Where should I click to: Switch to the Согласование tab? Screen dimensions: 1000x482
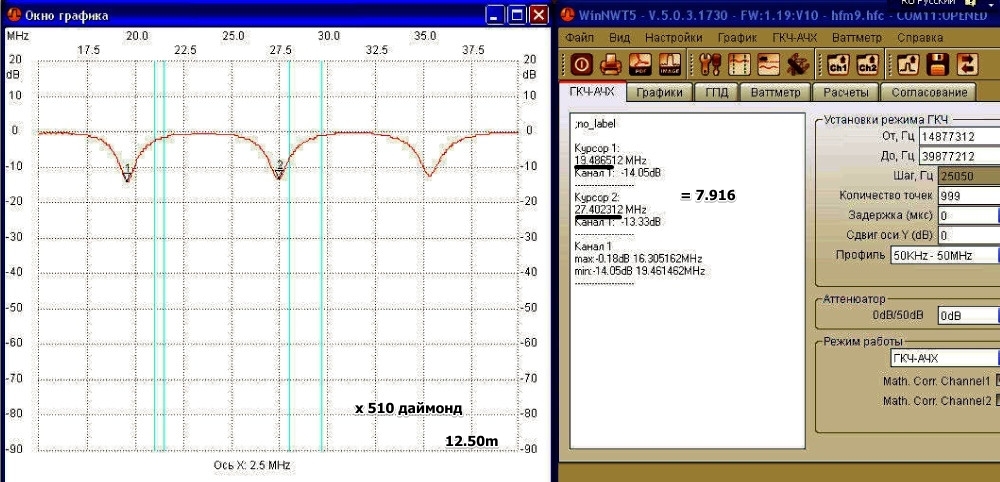[x=929, y=92]
